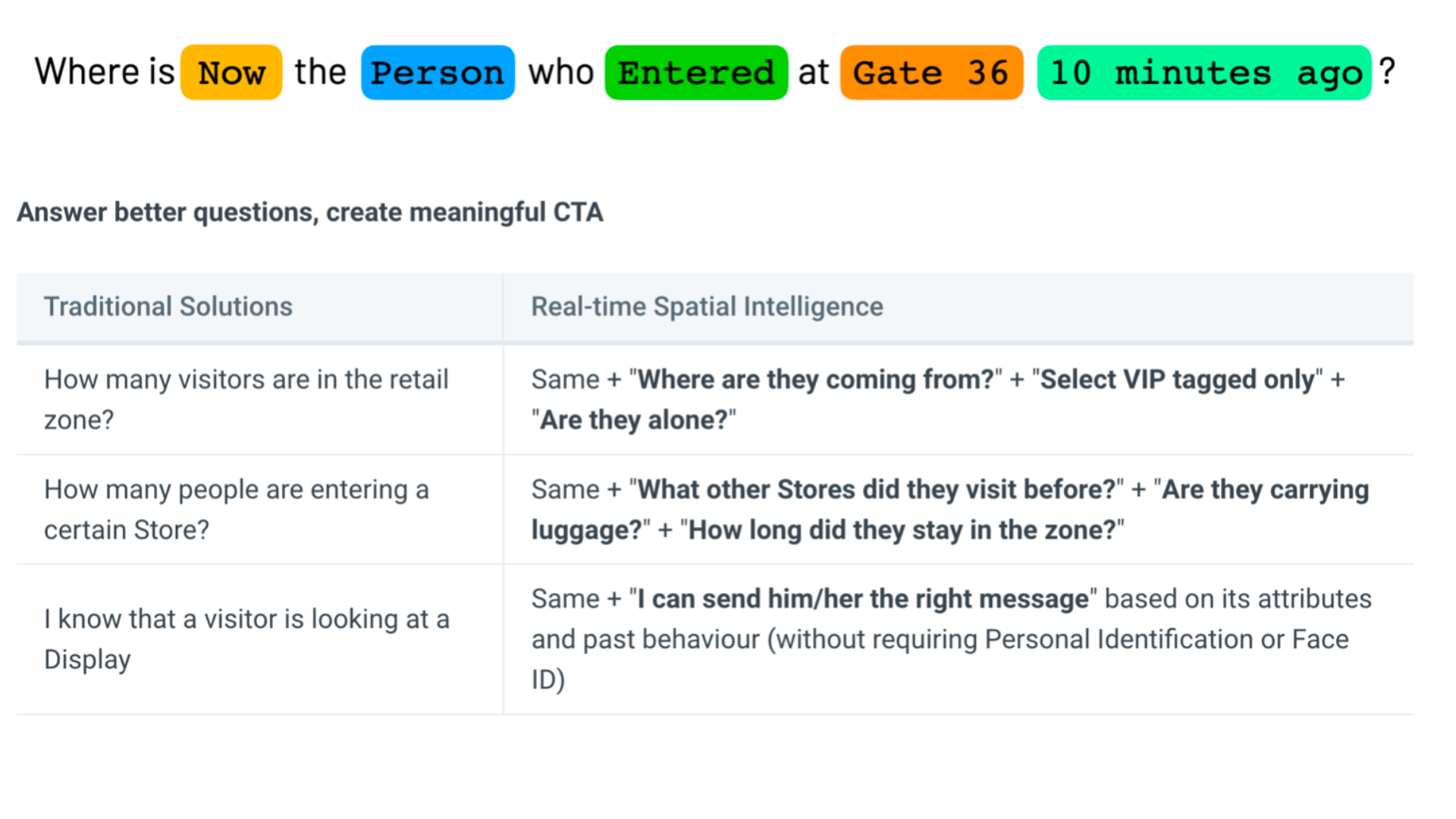Click 'Where are they coming from?' text

816,379
